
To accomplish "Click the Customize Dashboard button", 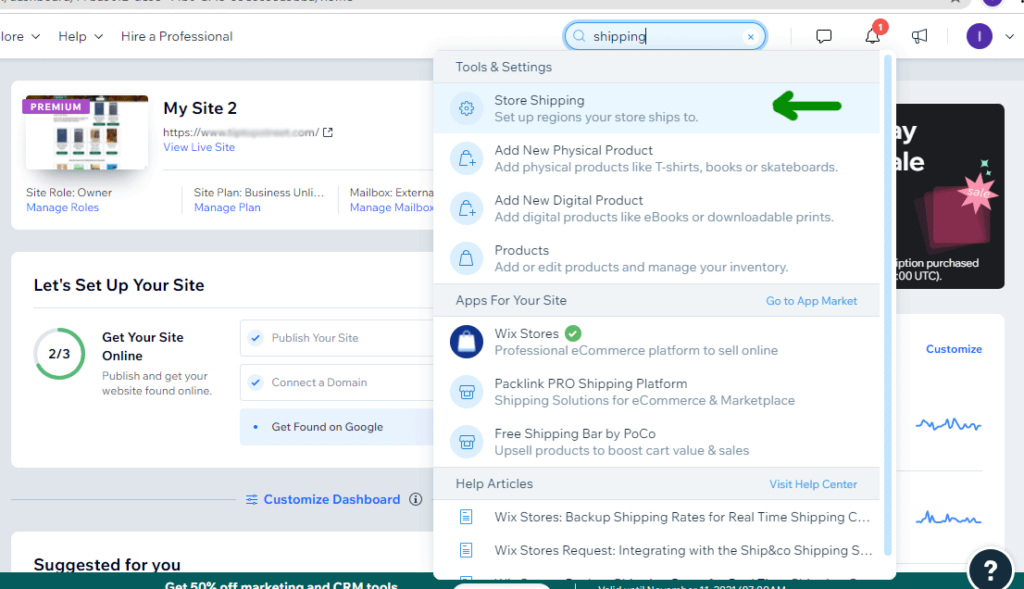I will [x=323, y=500].
